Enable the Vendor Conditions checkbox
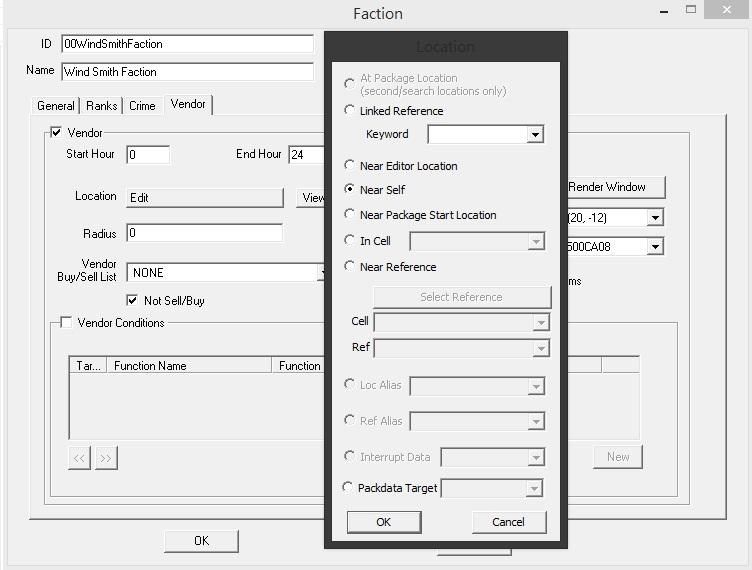The width and height of the screenshot is (752, 570). coord(66,322)
